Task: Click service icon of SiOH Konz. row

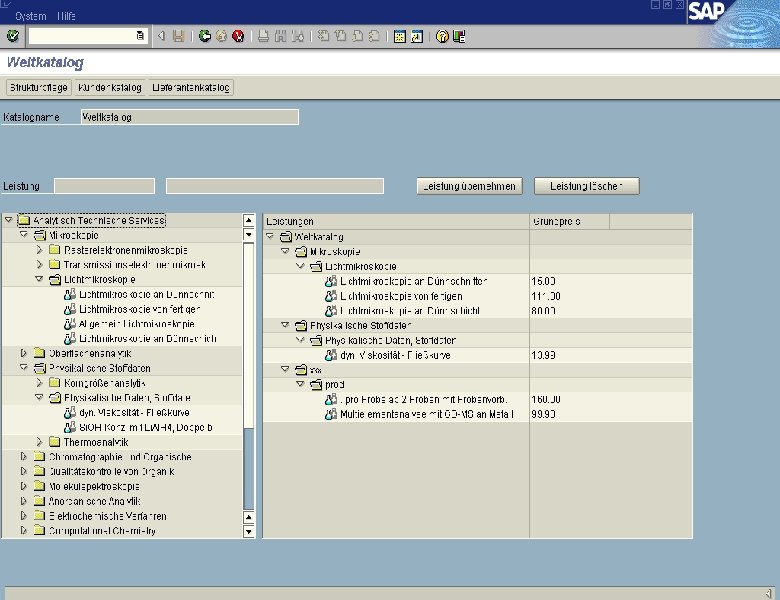Action: tap(70, 427)
